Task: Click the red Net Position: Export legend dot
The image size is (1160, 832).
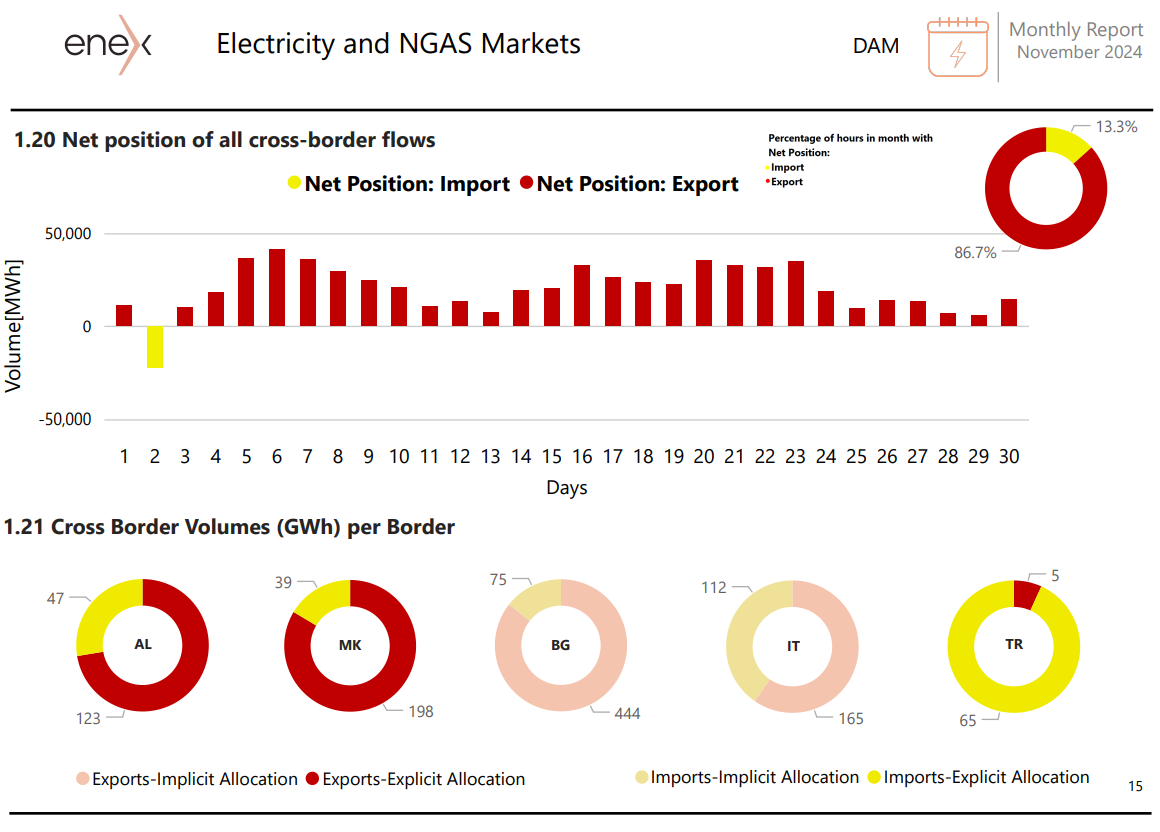Action: [x=527, y=183]
